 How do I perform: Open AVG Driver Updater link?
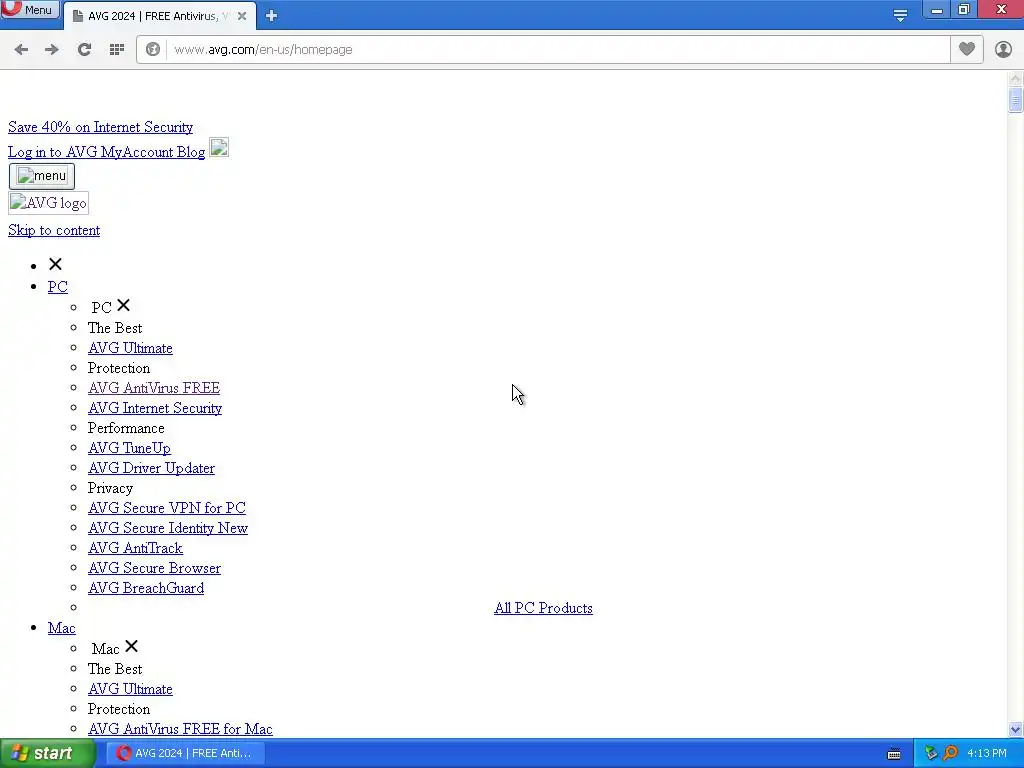(x=152, y=468)
